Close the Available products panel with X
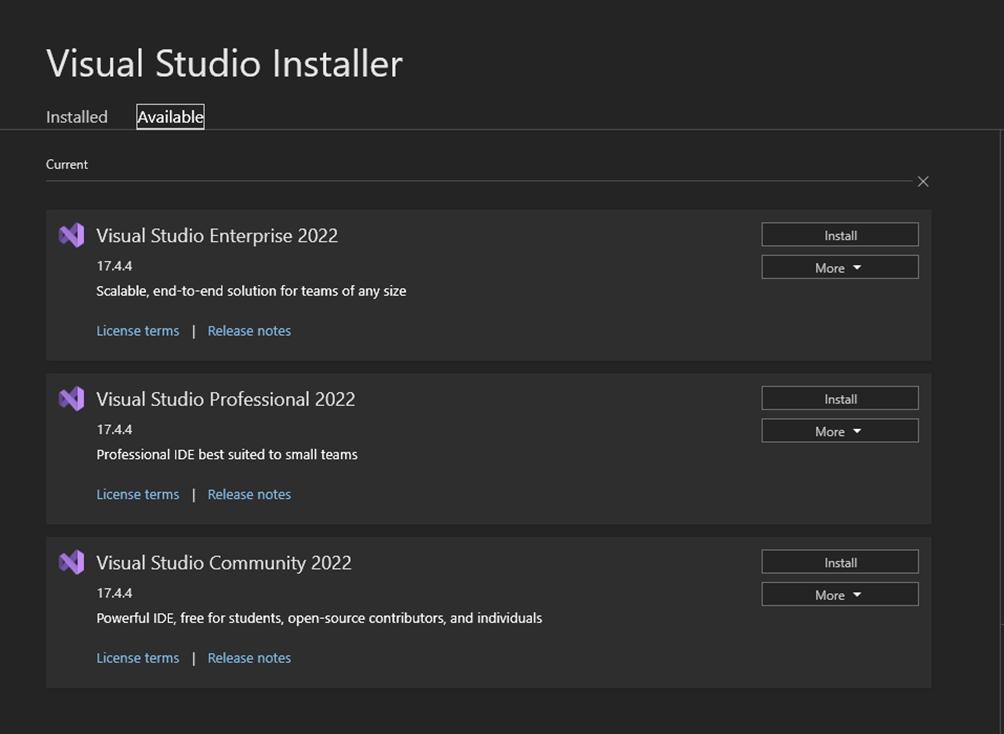Screen dimensions: 1004x734 click(x=923, y=182)
